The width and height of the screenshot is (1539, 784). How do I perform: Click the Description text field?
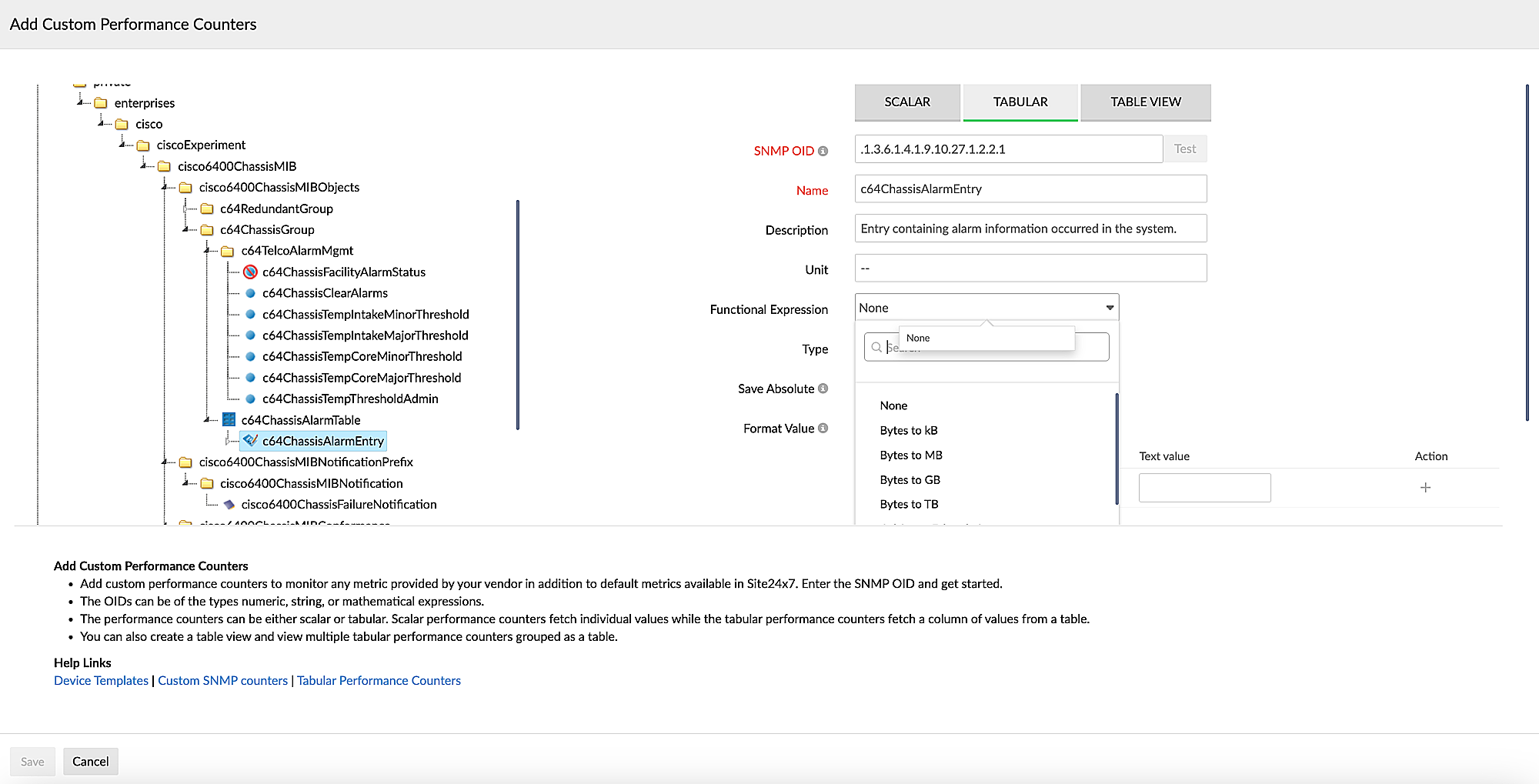pos(1030,229)
